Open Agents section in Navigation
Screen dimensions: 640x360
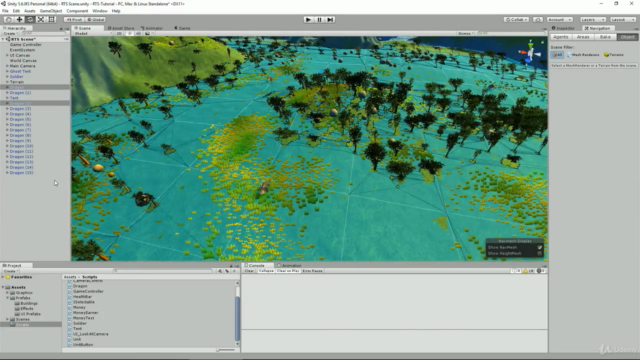[561, 37]
